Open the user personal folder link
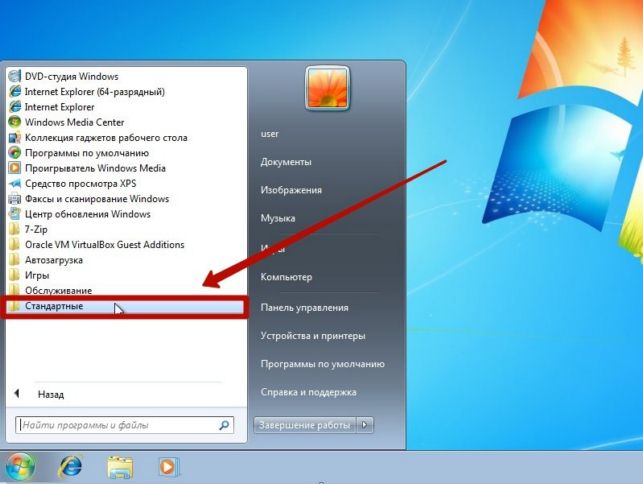This screenshot has height=484, width=643. (x=269, y=134)
